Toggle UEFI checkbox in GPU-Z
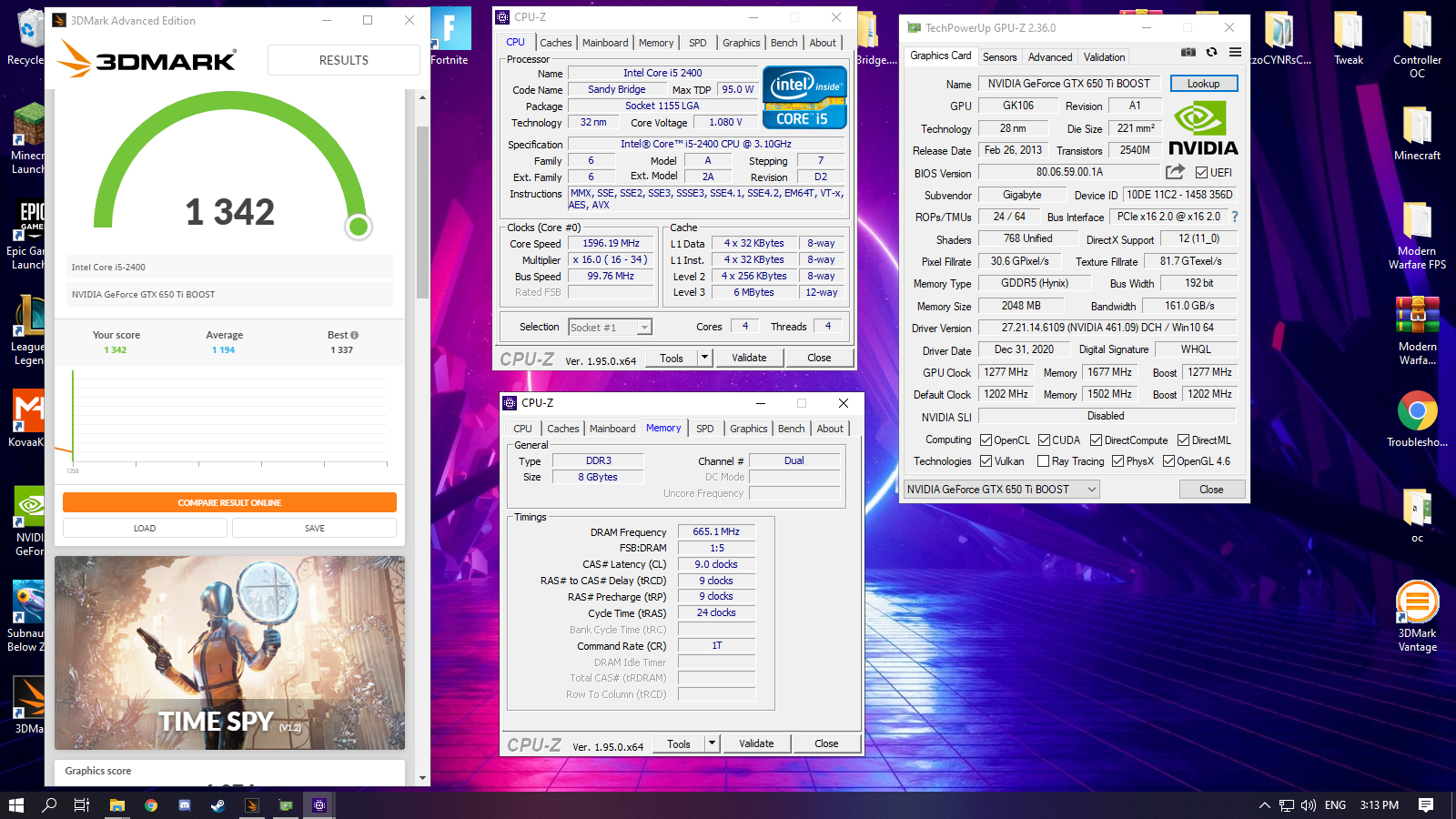 [1201, 172]
